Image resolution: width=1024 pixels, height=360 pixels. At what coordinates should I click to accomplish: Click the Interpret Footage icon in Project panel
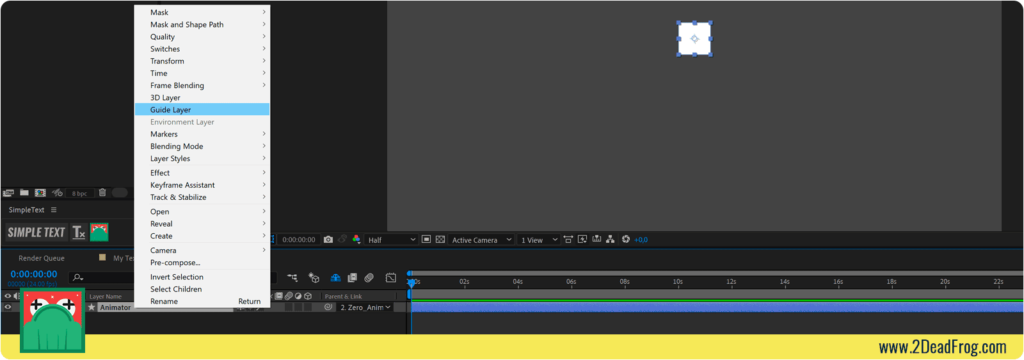(x=8, y=193)
